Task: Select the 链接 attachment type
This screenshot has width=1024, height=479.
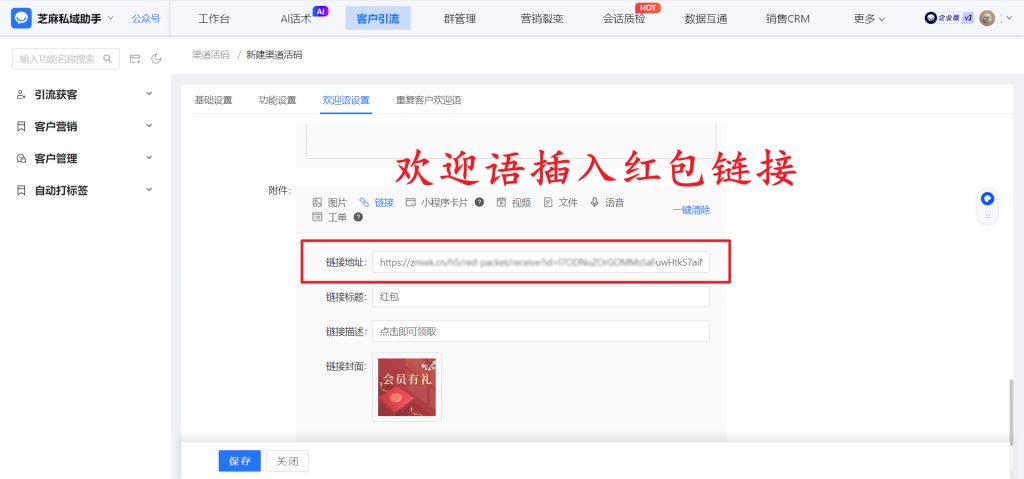Action: pyautogui.click(x=376, y=203)
